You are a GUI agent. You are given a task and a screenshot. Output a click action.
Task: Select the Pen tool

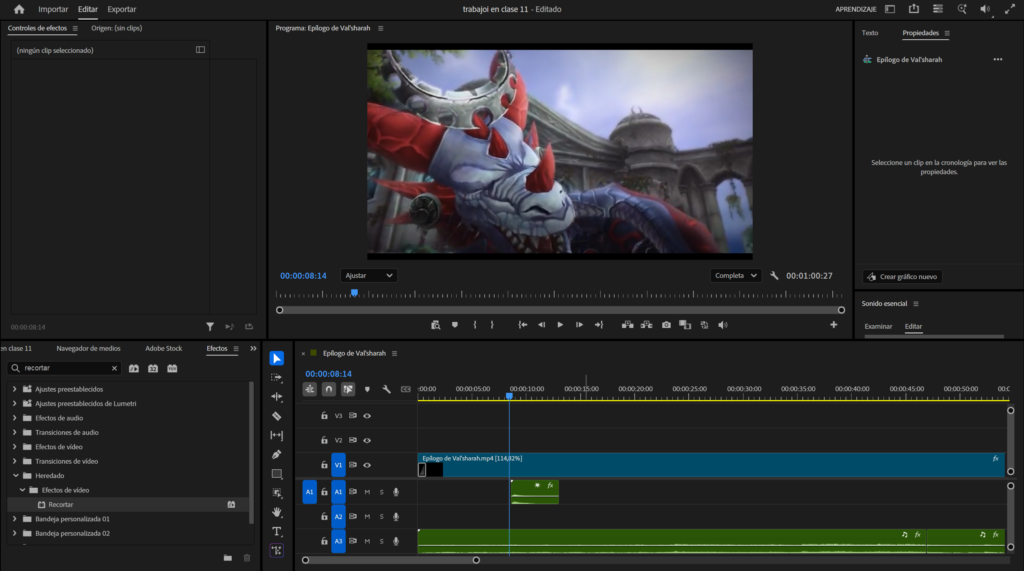click(x=276, y=454)
